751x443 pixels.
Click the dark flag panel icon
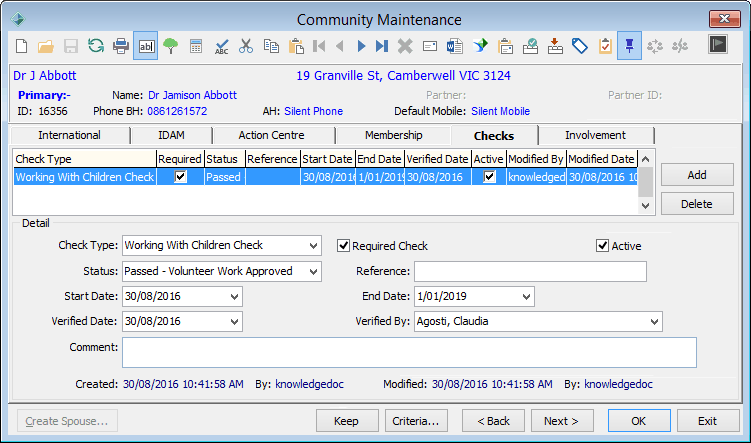[x=717, y=45]
